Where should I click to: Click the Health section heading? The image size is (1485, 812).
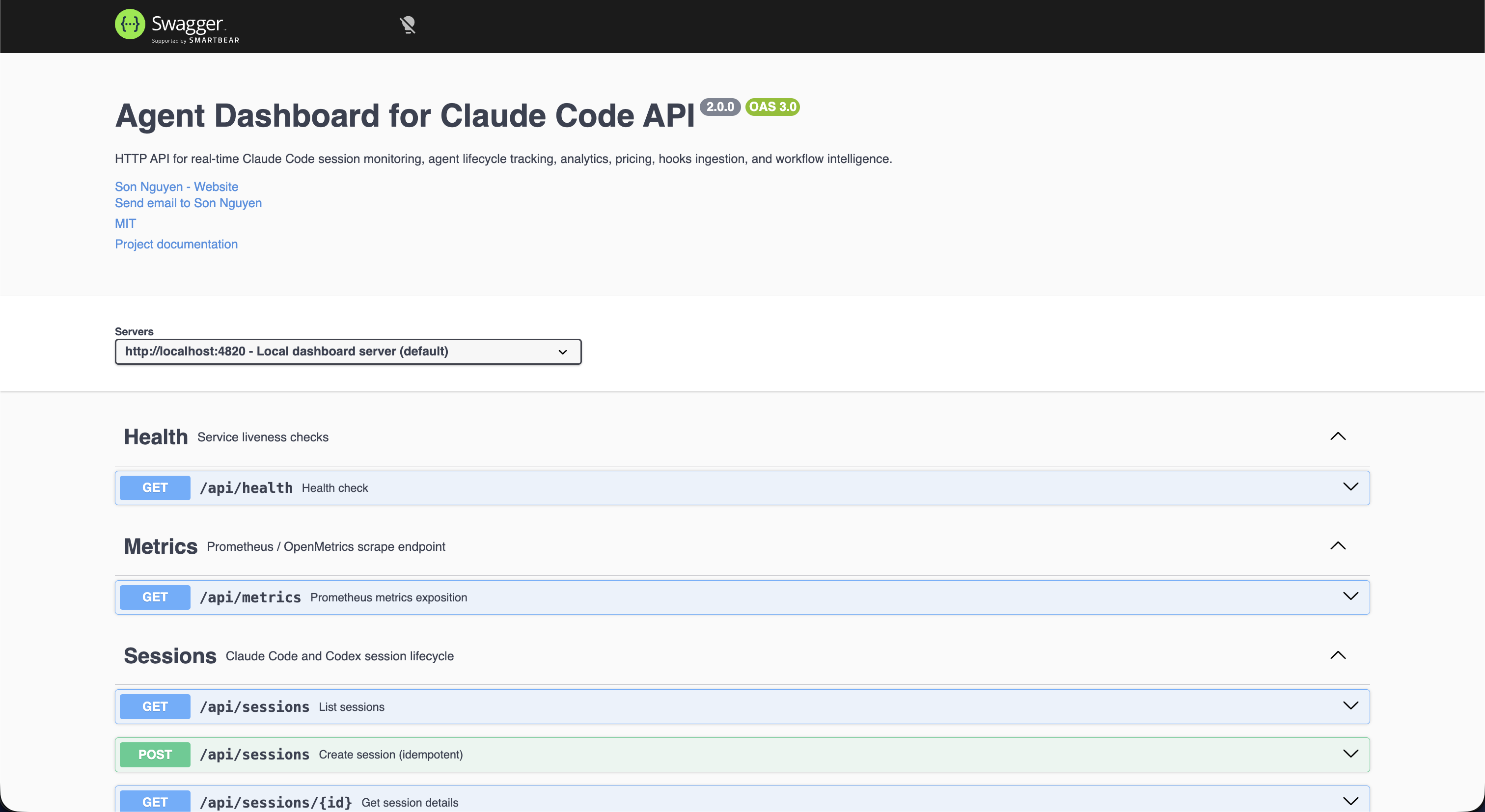[x=156, y=437]
